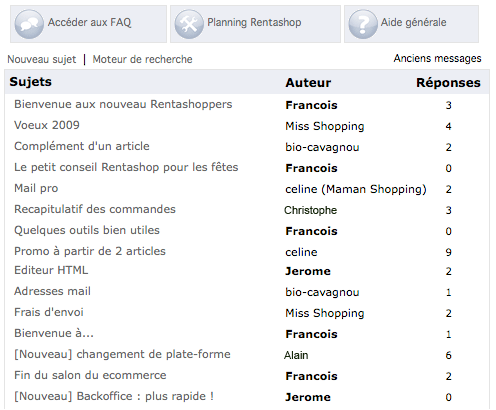Click author Miss Shopping on Voeux 2009 row
The width and height of the screenshot is (496, 410).
325,126
